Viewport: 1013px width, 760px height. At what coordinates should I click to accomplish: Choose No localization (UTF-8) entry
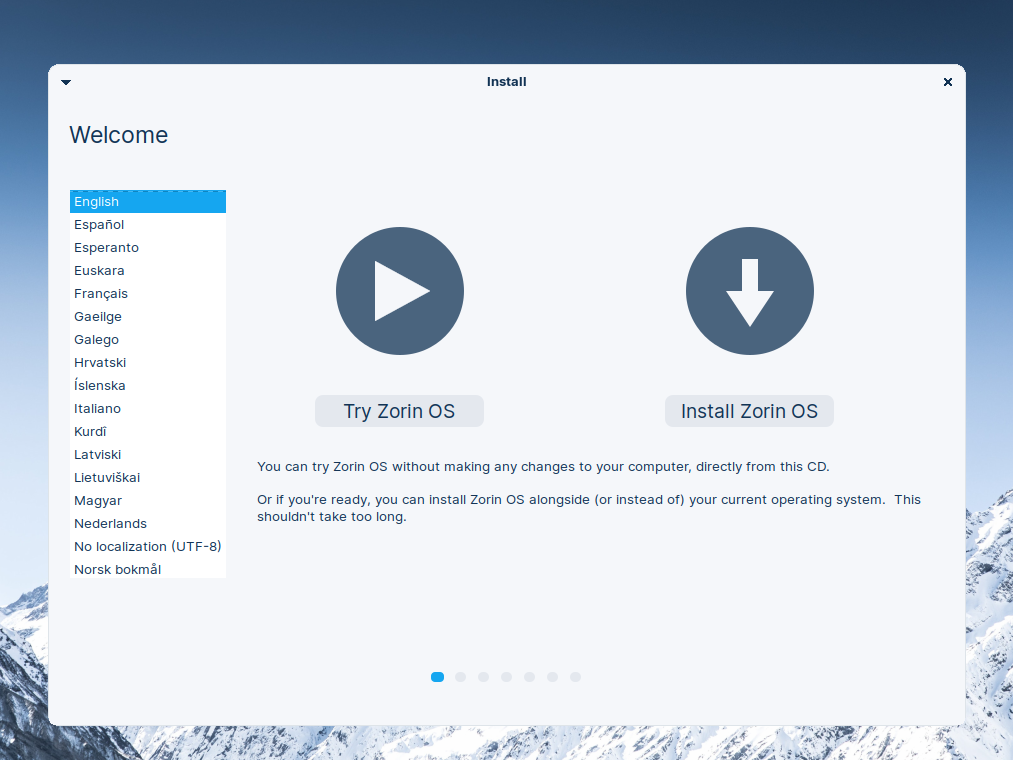click(148, 547)
